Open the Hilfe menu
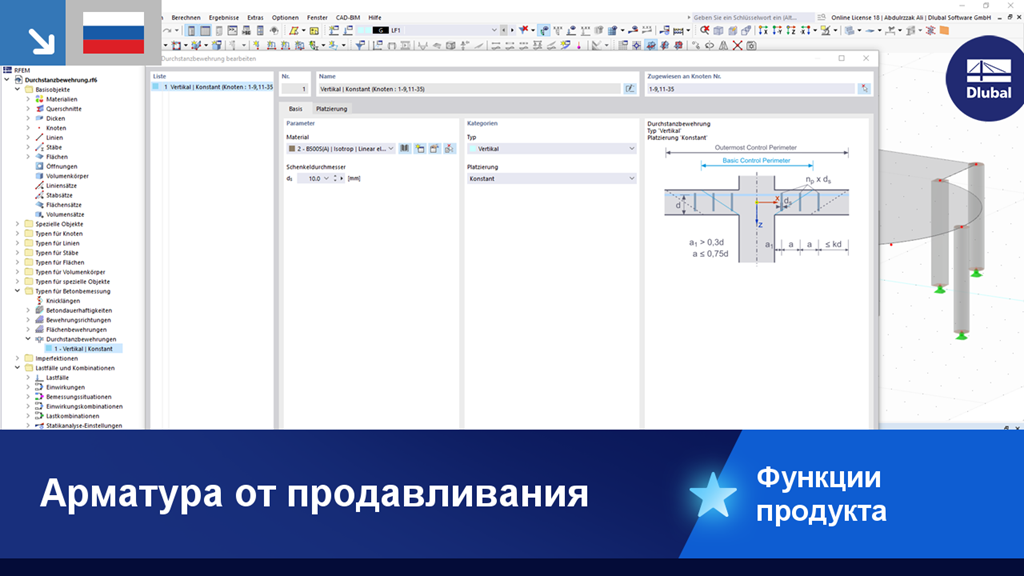 click(x=375, y=18)
